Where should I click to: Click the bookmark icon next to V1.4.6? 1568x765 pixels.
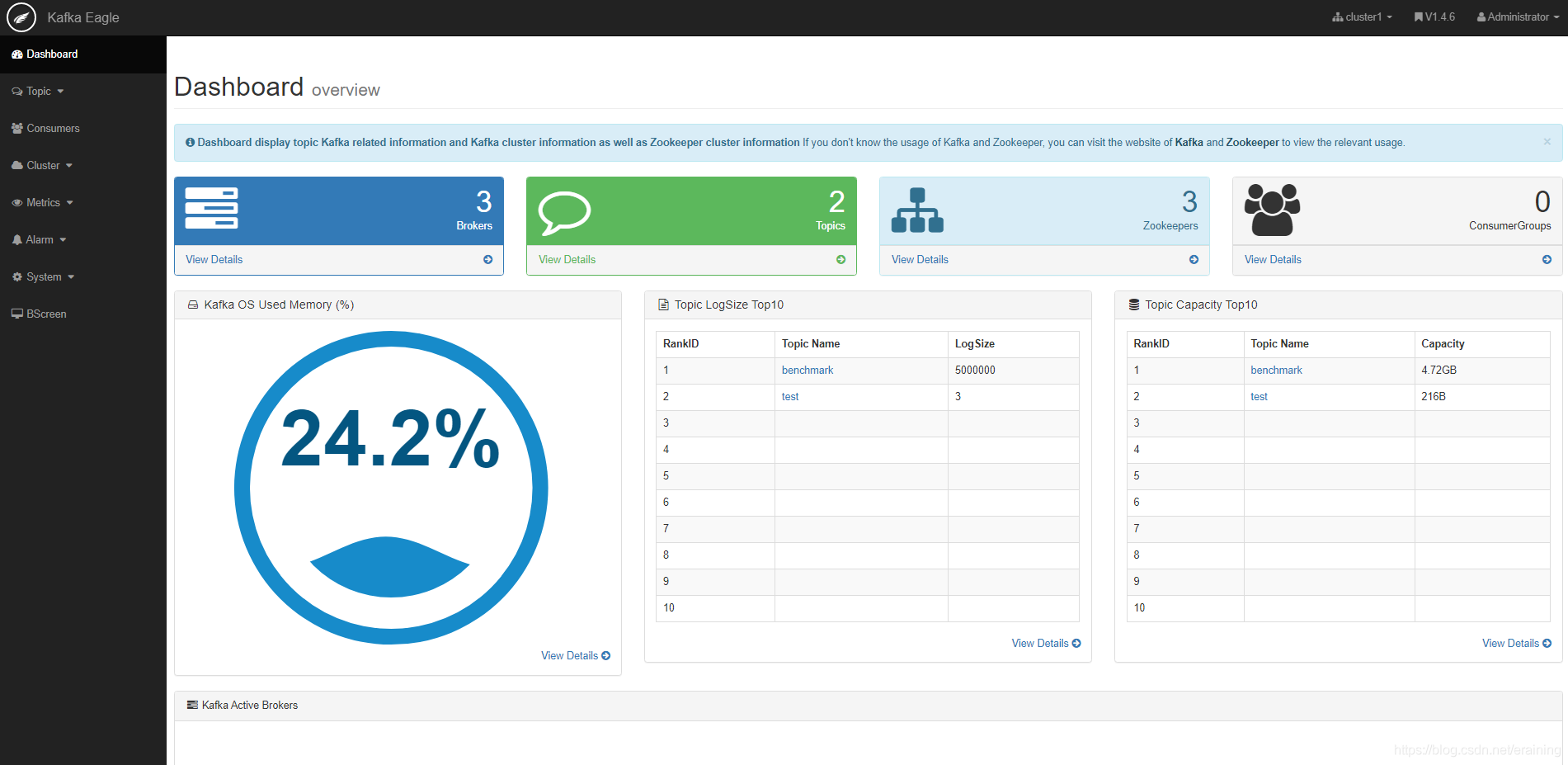(x=1419, y=17)
